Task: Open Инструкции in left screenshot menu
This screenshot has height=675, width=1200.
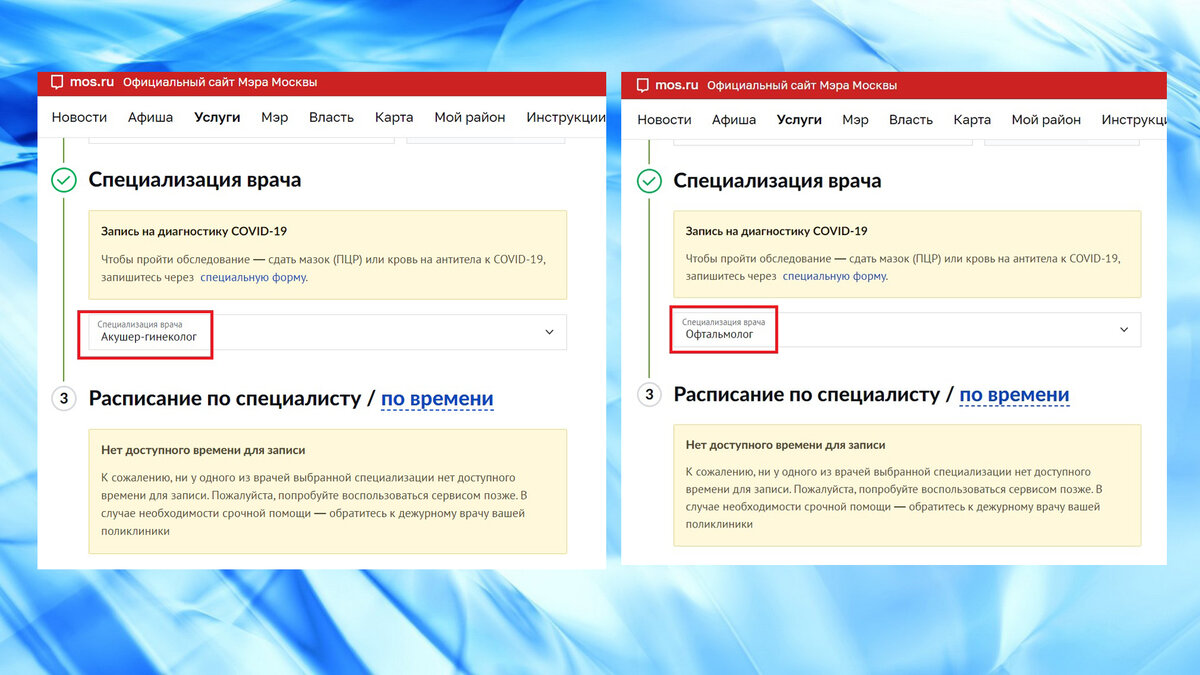Action: pyautogui.click(x=566, y=117)
